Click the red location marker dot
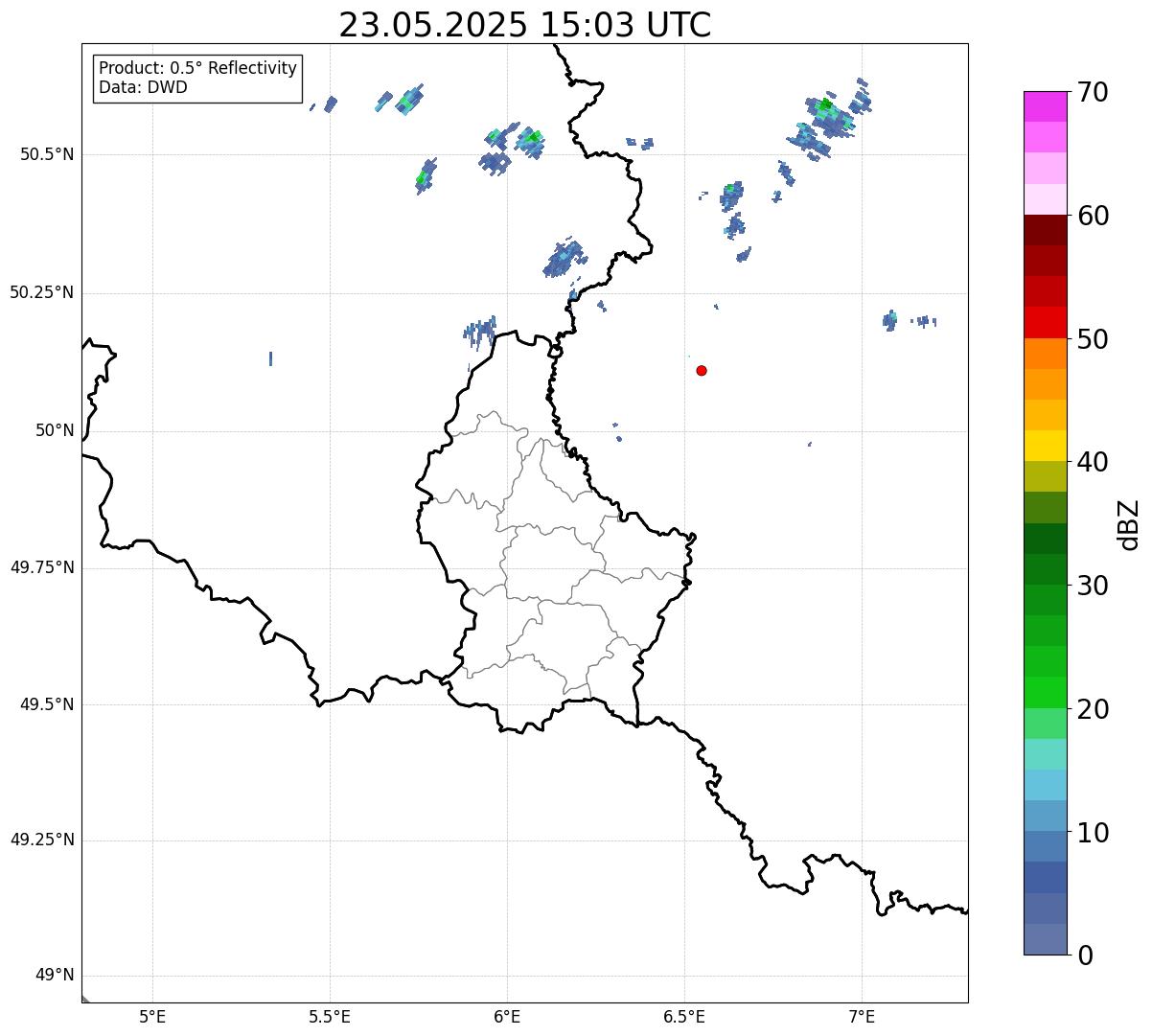 [x=702, y=370]
